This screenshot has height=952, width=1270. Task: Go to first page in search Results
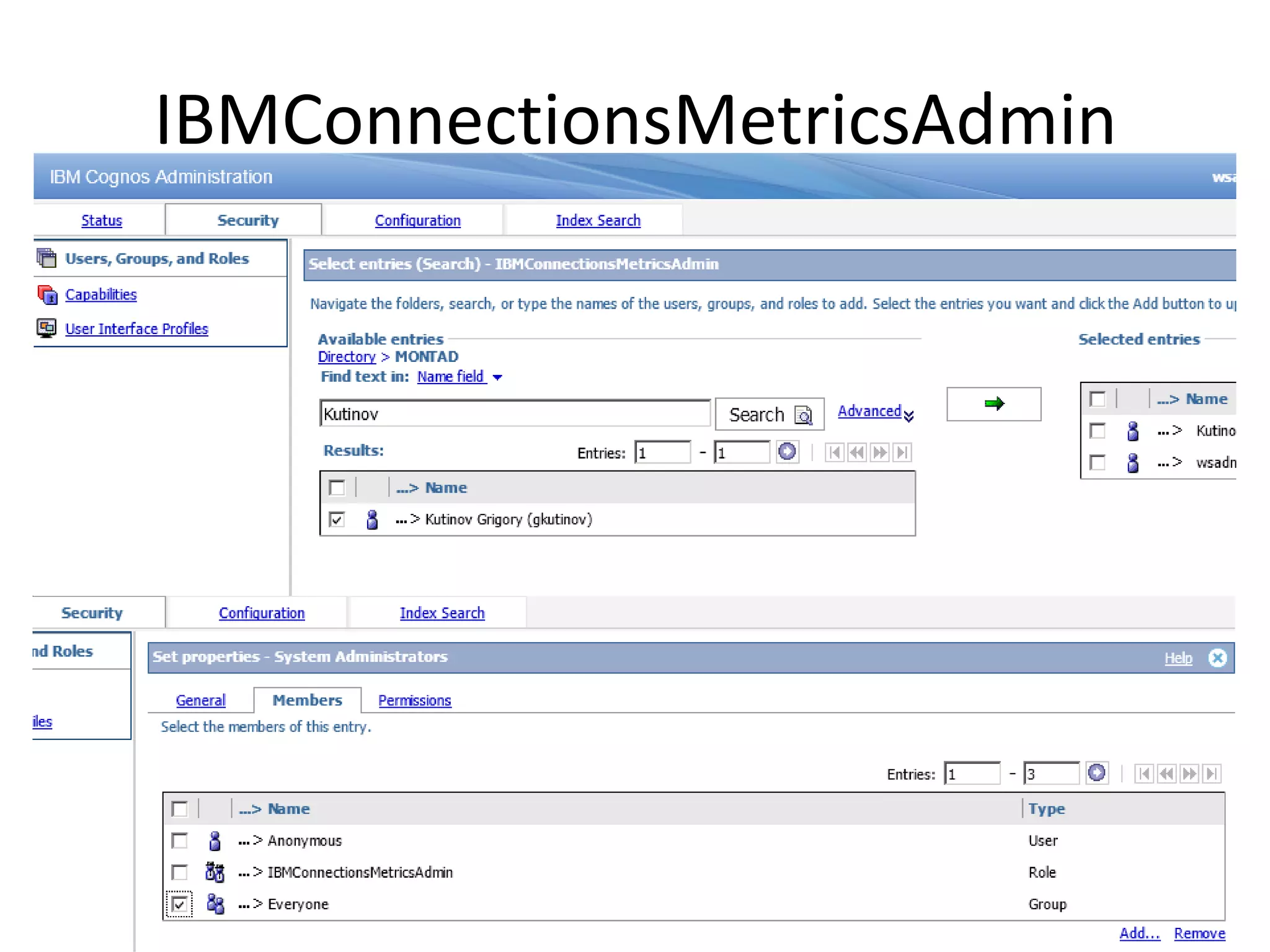tap(835, 452)
